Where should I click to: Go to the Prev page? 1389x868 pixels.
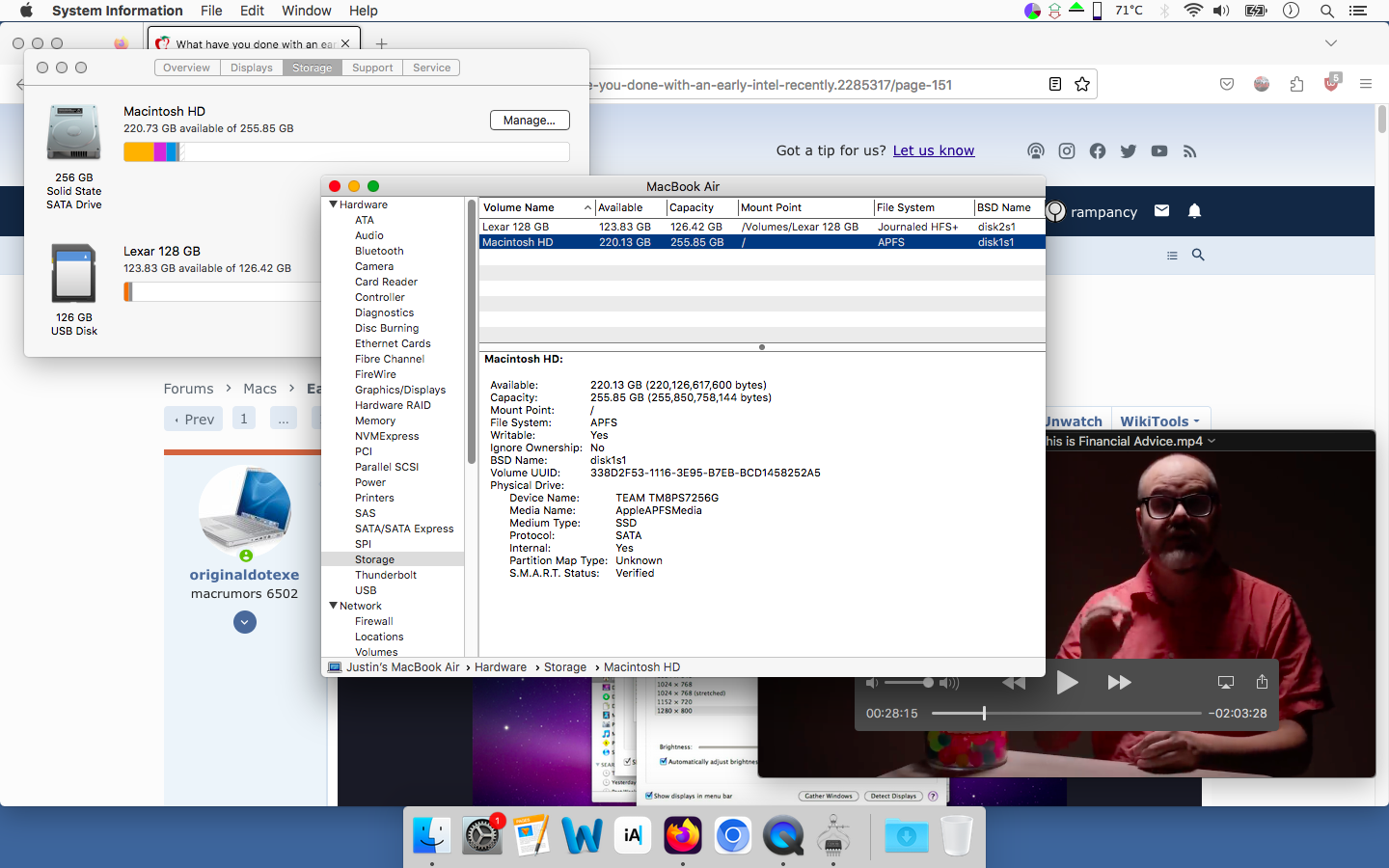click(x=194, y=419)
